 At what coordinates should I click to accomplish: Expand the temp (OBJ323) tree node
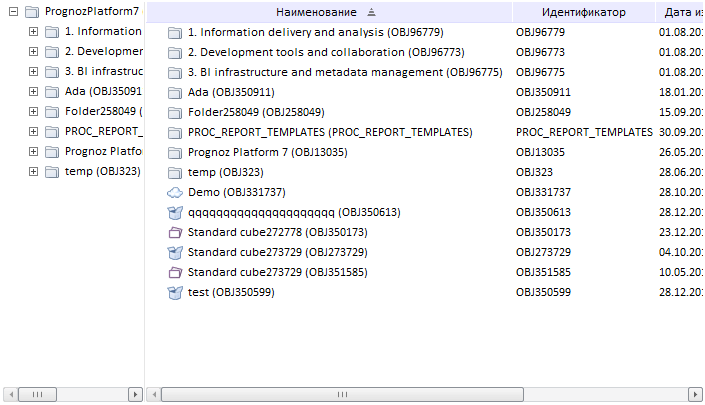pos(34,171)
